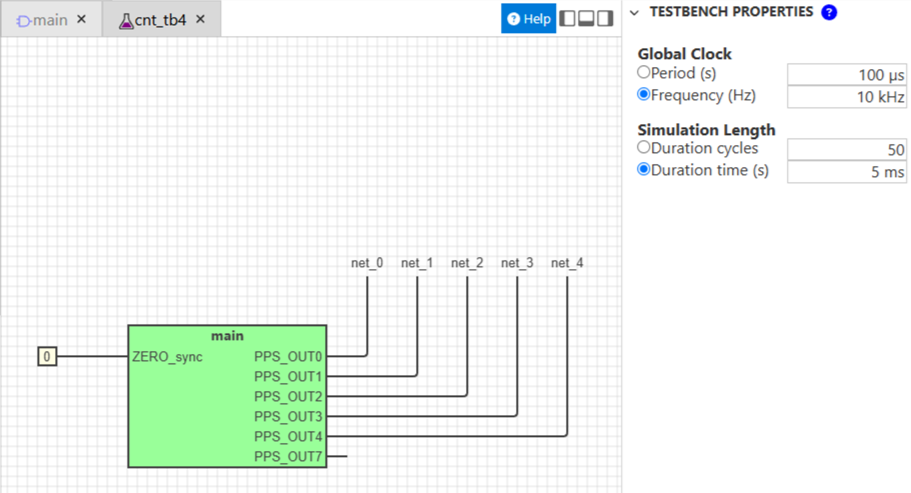This screenshot has height=493, width=911.
Task: Edit the 10 kHz frequency field
Action: pyautogui.click(x=847, y=97)
